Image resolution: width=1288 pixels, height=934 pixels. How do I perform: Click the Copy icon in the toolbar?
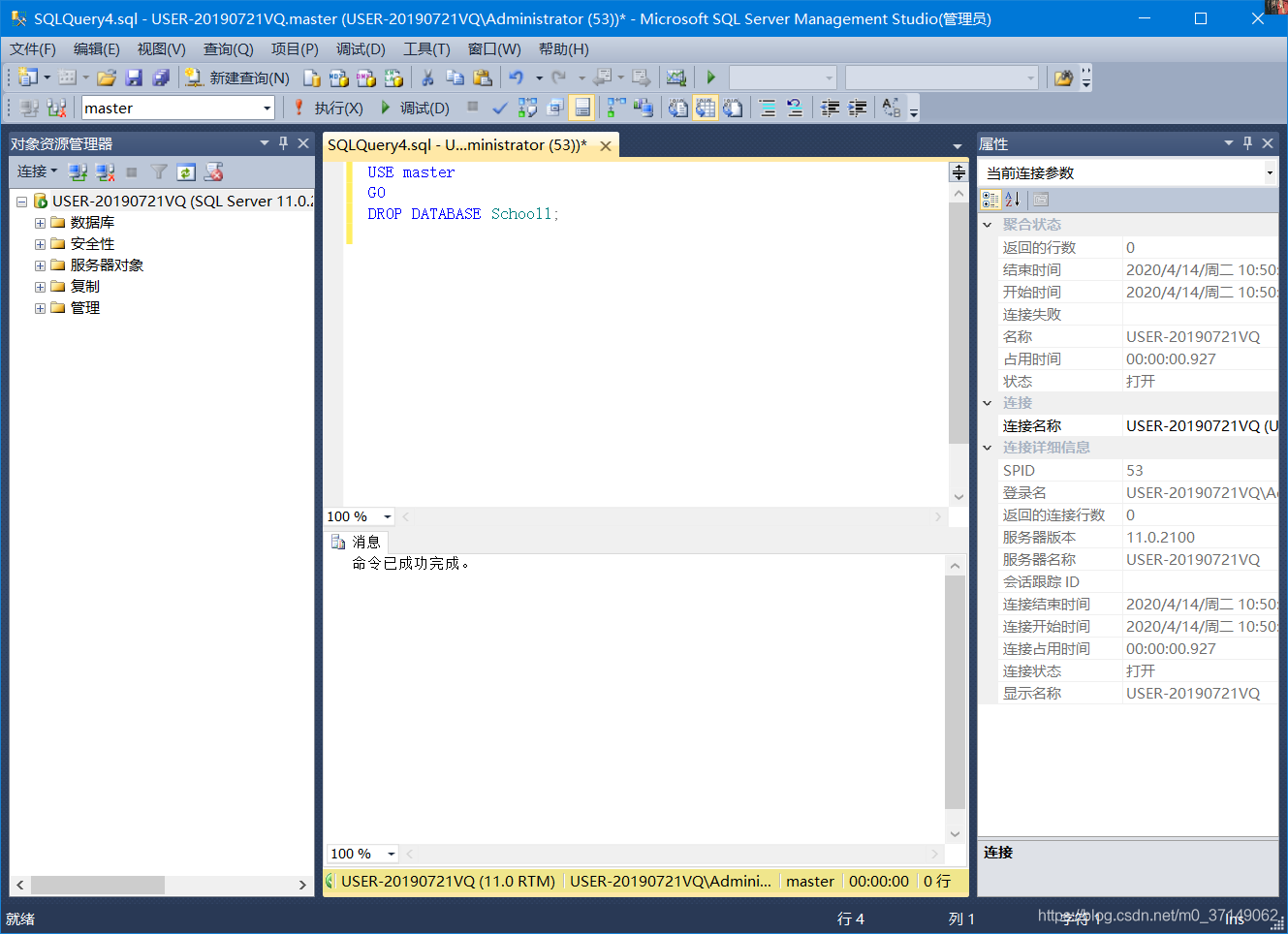click(x=455, y=78)
